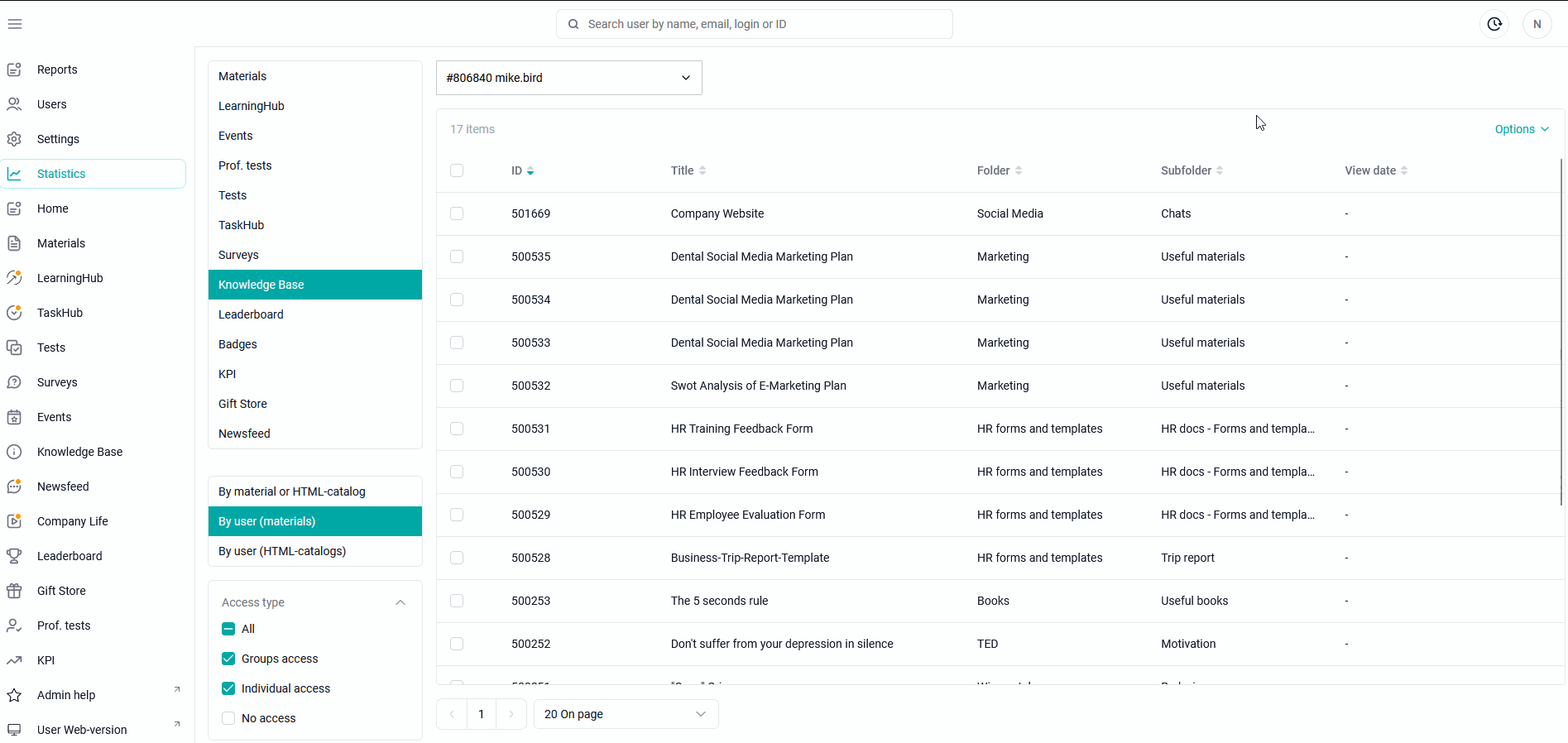
Task: Click the Knowledge Base info icon in sidebar
Action: pos(14,452)
